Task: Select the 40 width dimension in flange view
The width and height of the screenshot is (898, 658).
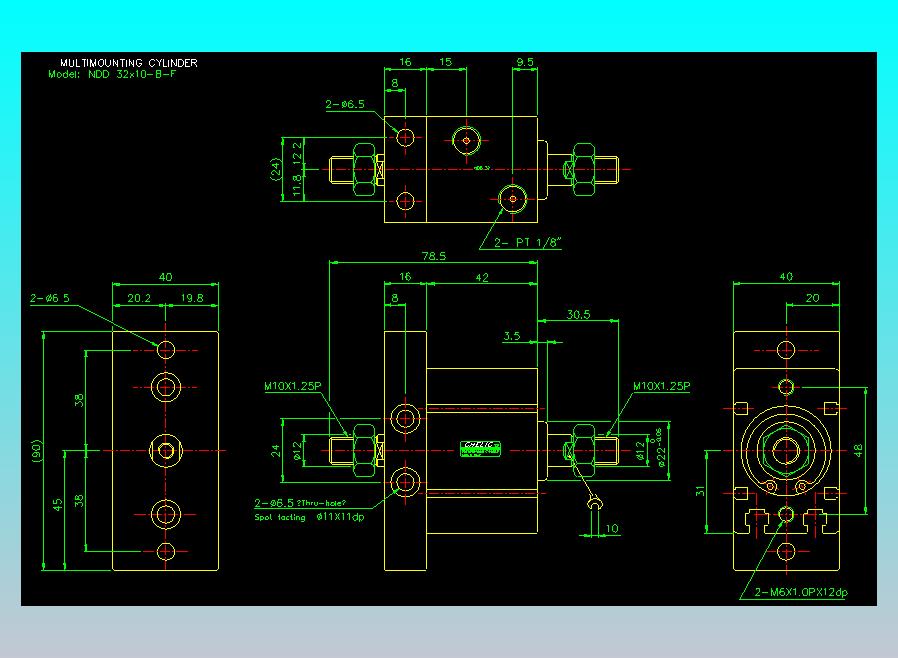Action: tap(166, 277)
